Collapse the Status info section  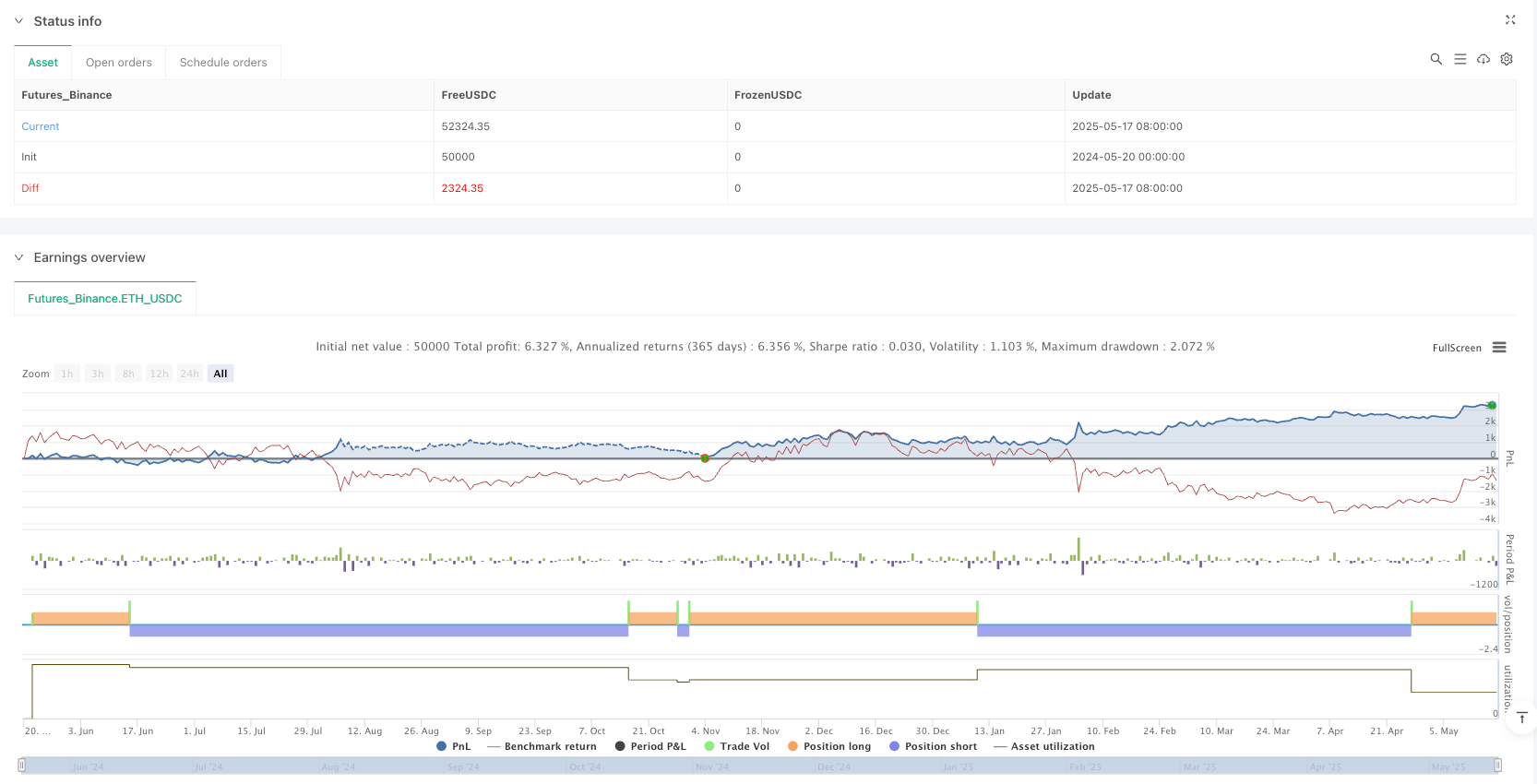click(18, 21)
